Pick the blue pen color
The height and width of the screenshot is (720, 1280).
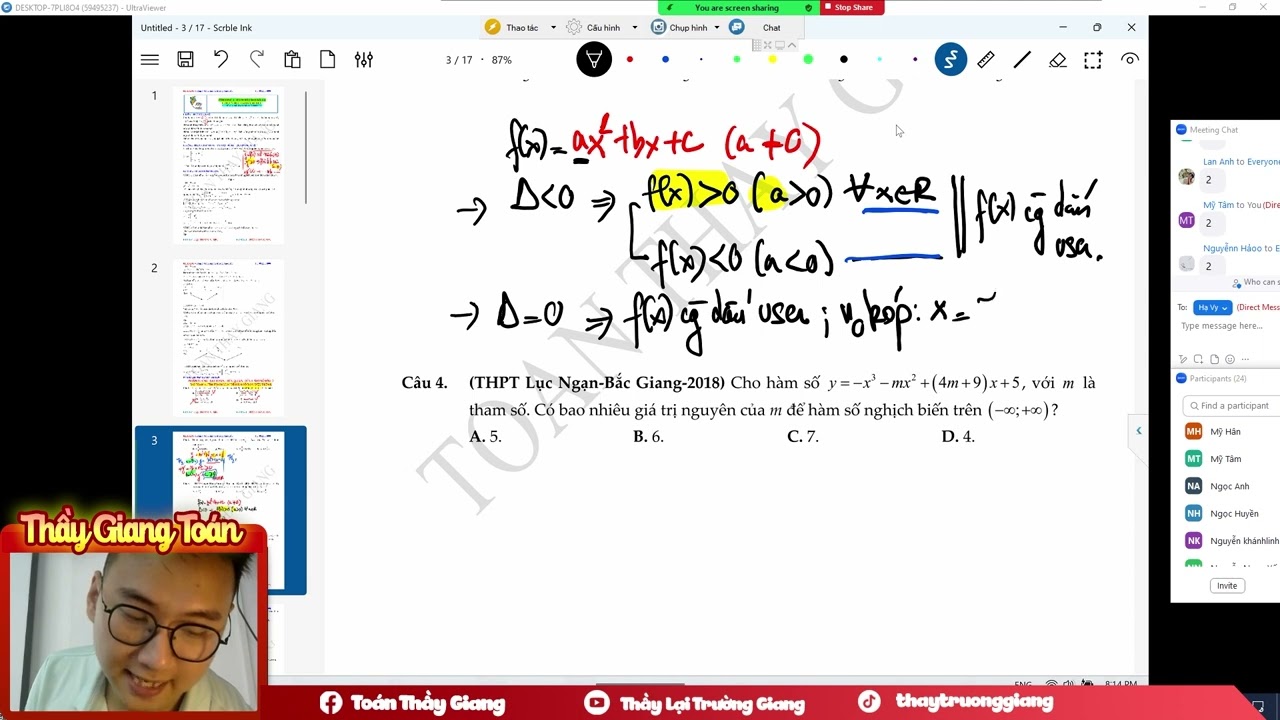(x=665, y=60)
